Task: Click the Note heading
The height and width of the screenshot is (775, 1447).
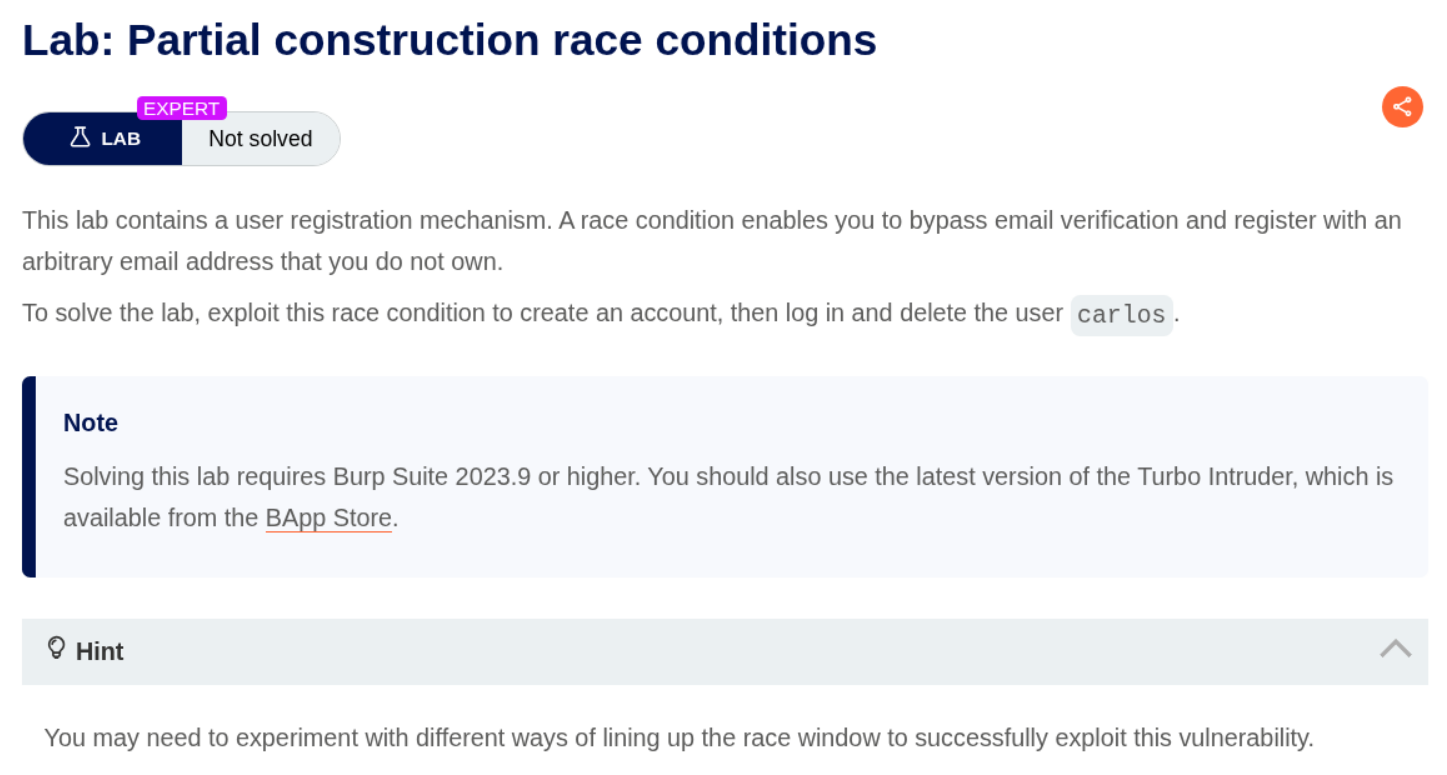Action: pos(91,423)
